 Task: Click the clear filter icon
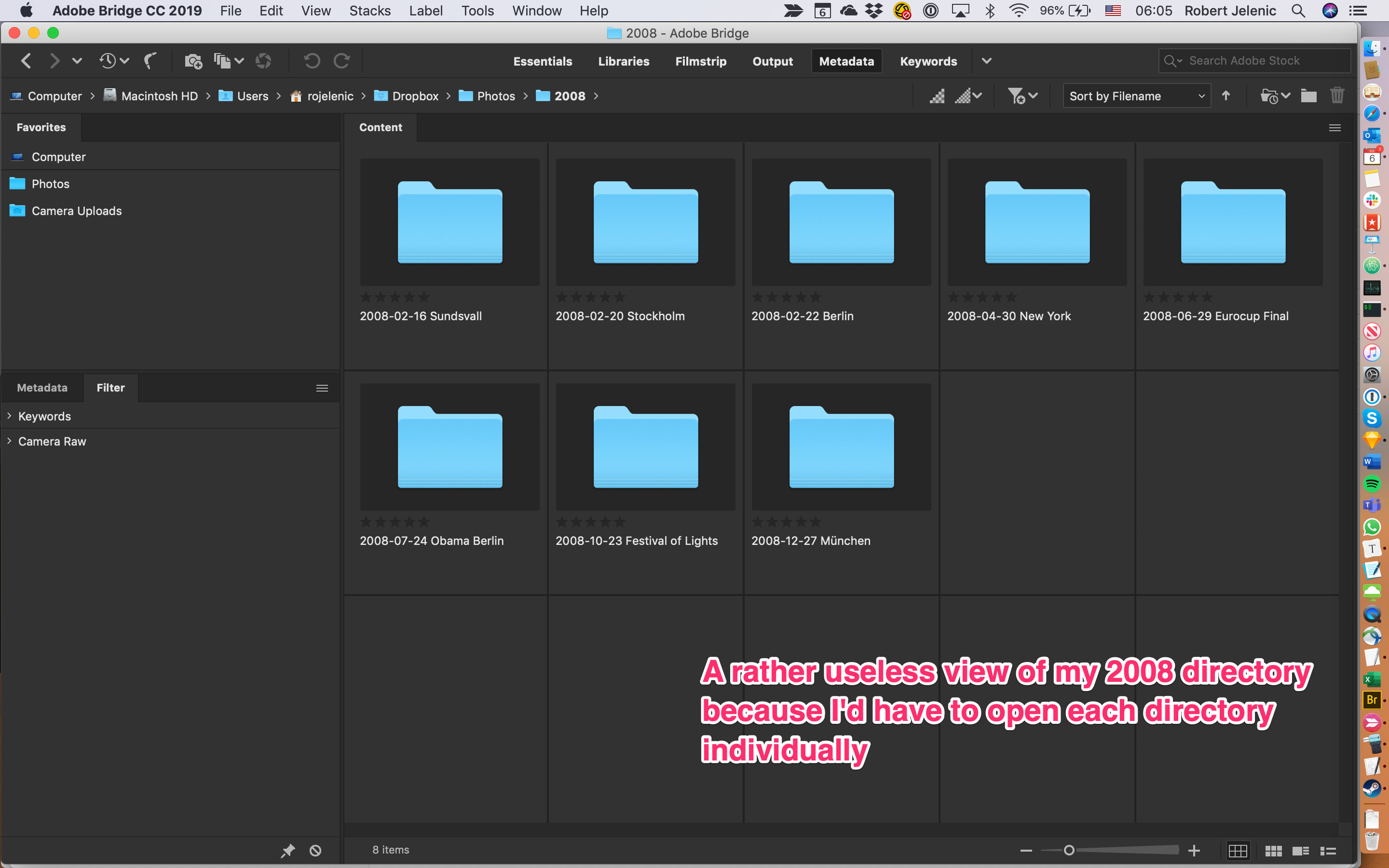coord(316,850)
